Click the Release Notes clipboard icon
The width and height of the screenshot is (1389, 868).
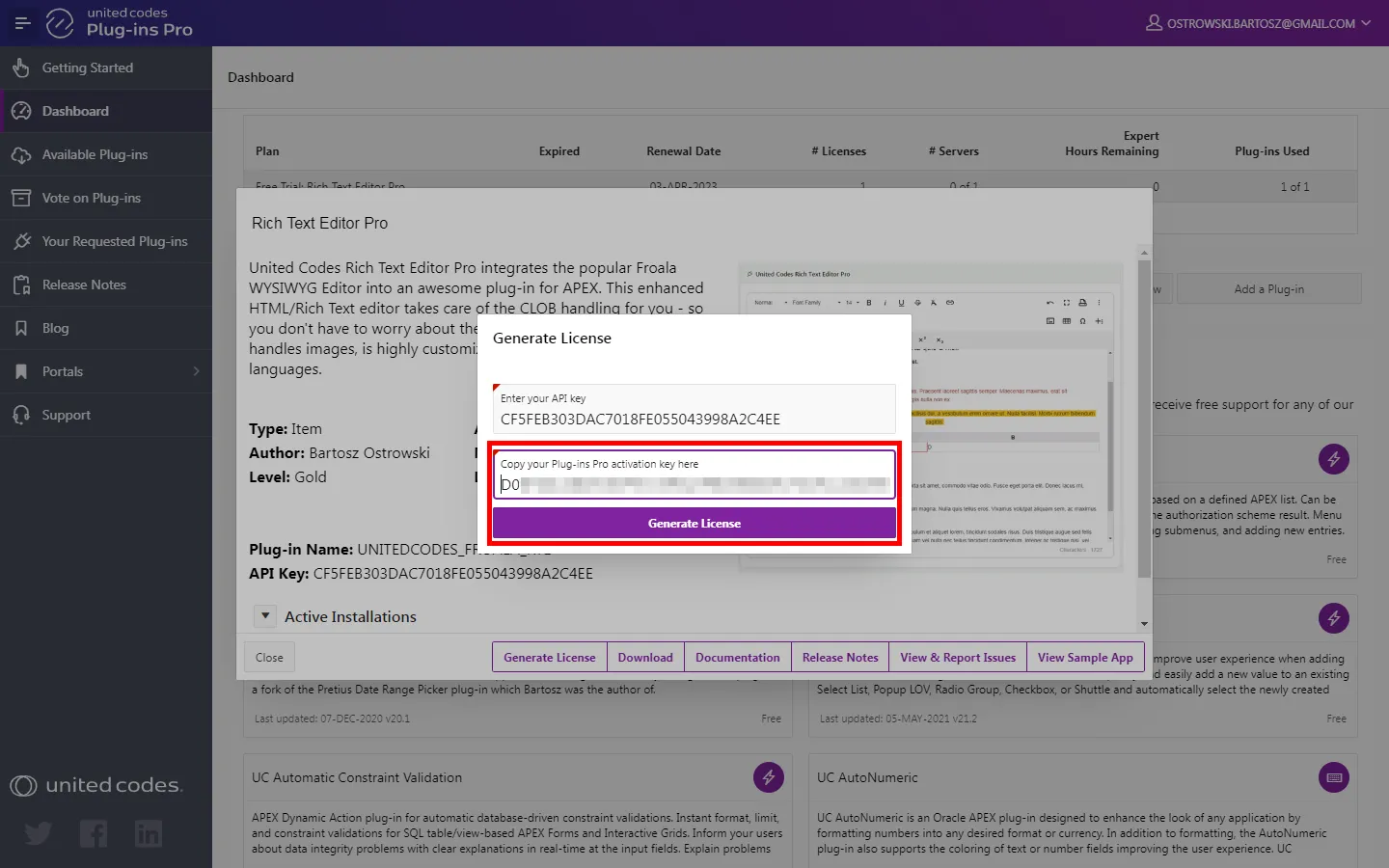[x=21, y=285]
